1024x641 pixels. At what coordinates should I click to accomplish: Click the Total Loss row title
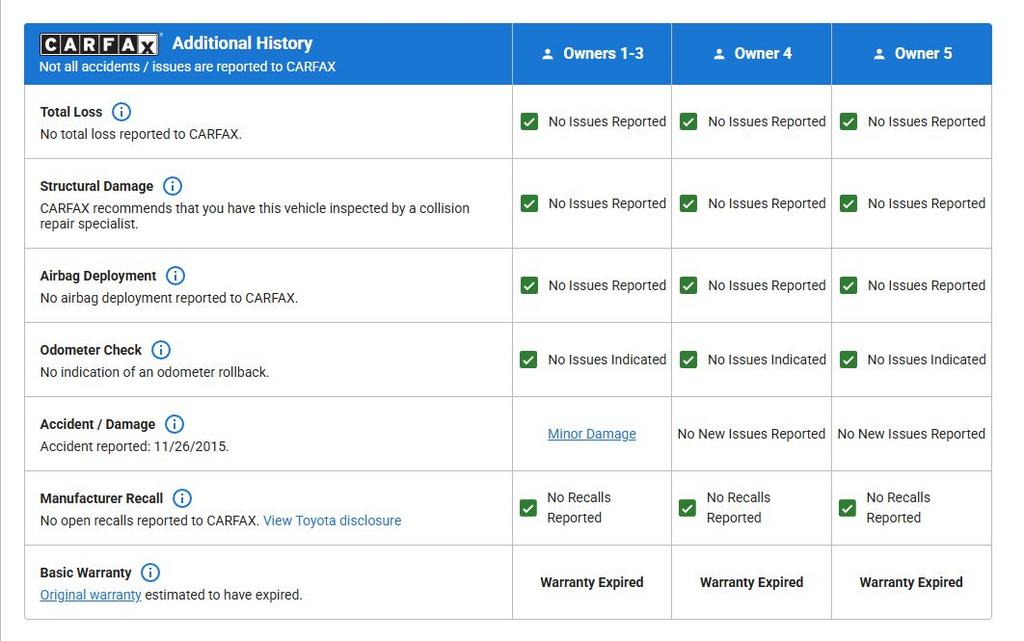pyautogui.click(x=71, y=112)
